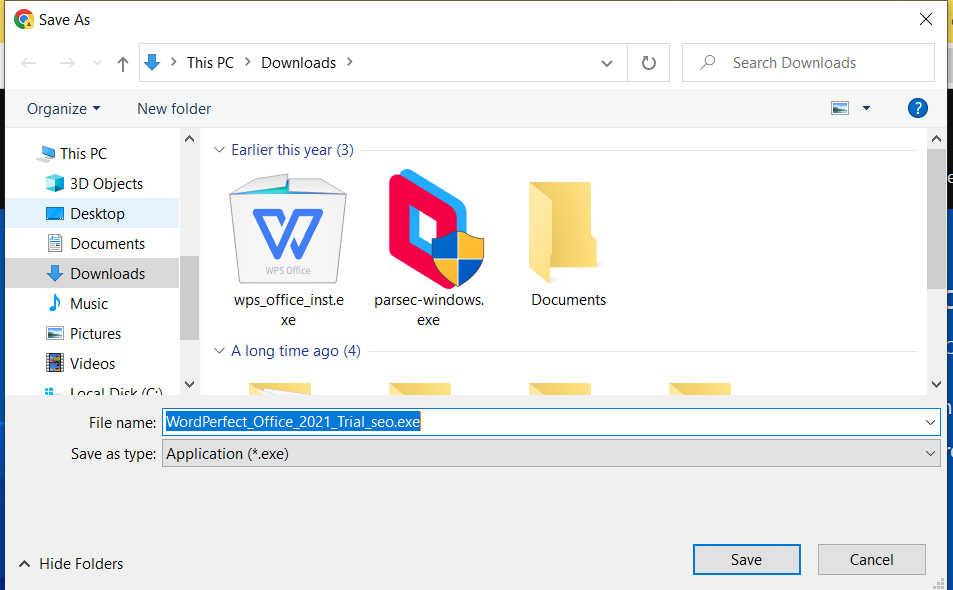Image resolution: width=953 pixels, height=590 pixels.
Task: Refresh the Downloads folder view
Action: point(648,62)
